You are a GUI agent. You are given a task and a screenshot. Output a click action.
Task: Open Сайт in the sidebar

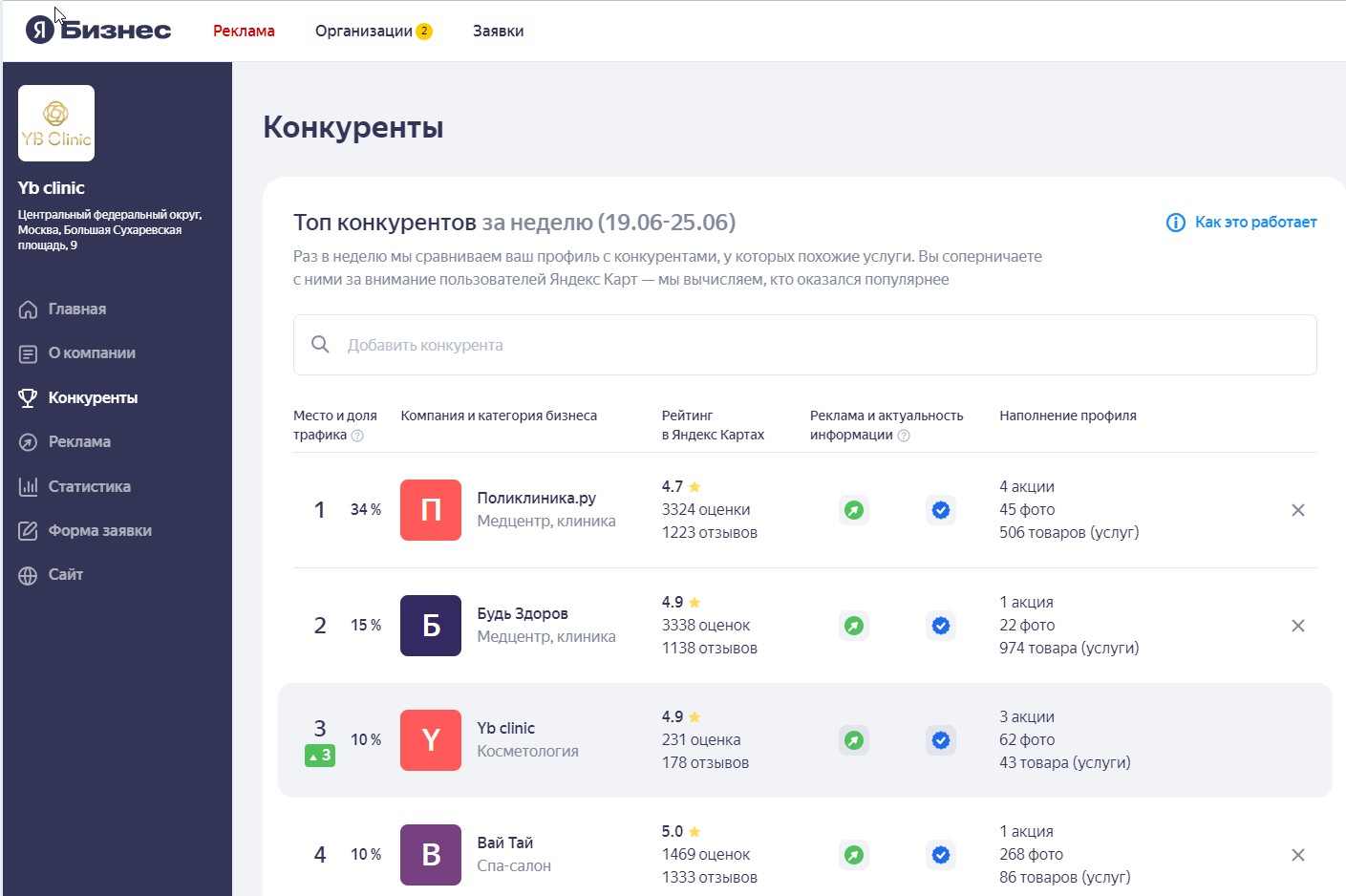66,574
